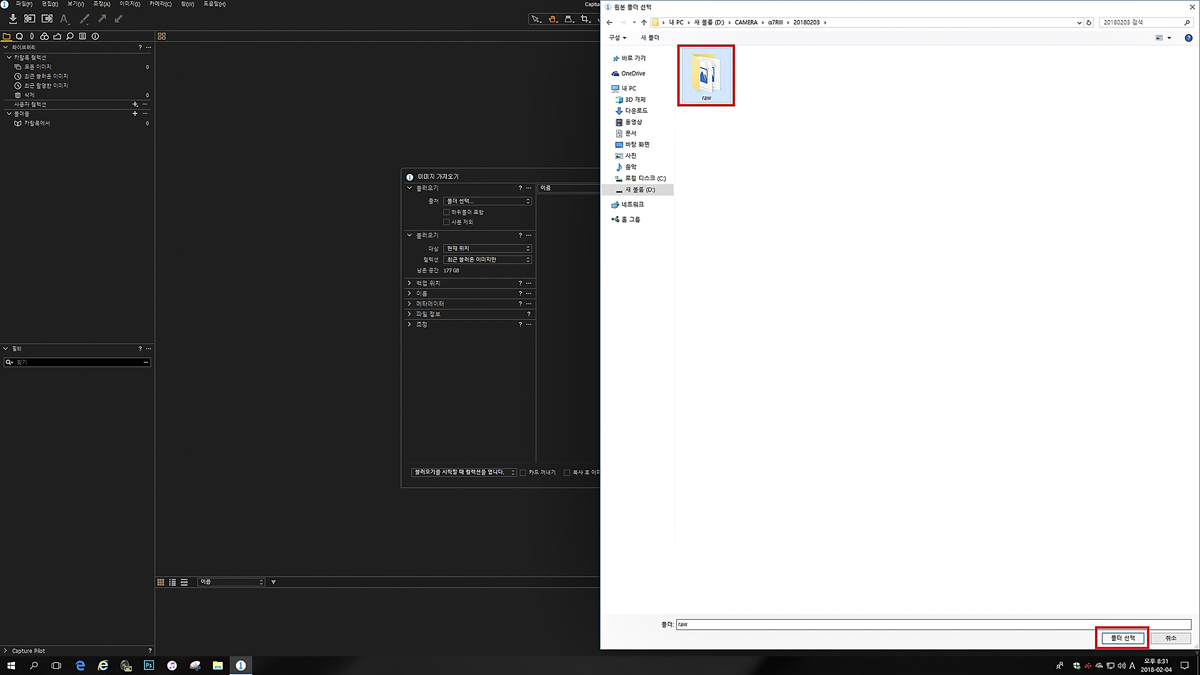Image resolution: width=1200 pixels, height=675 pixels.
Task: Open the File menu
Action: 23,4
